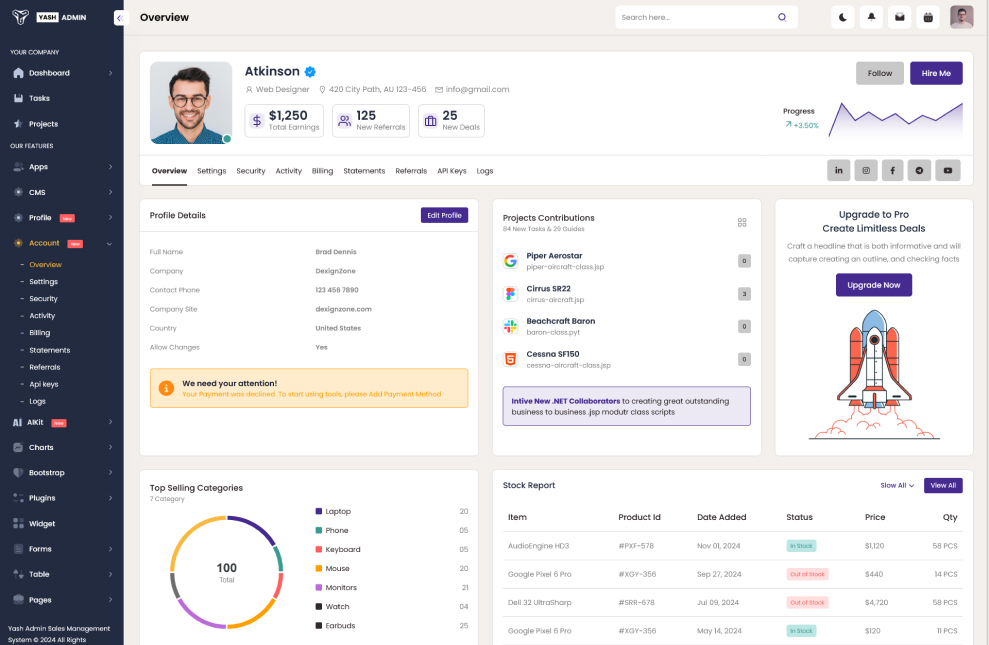Expand the Forms sidebar menu

coord(62,549)
